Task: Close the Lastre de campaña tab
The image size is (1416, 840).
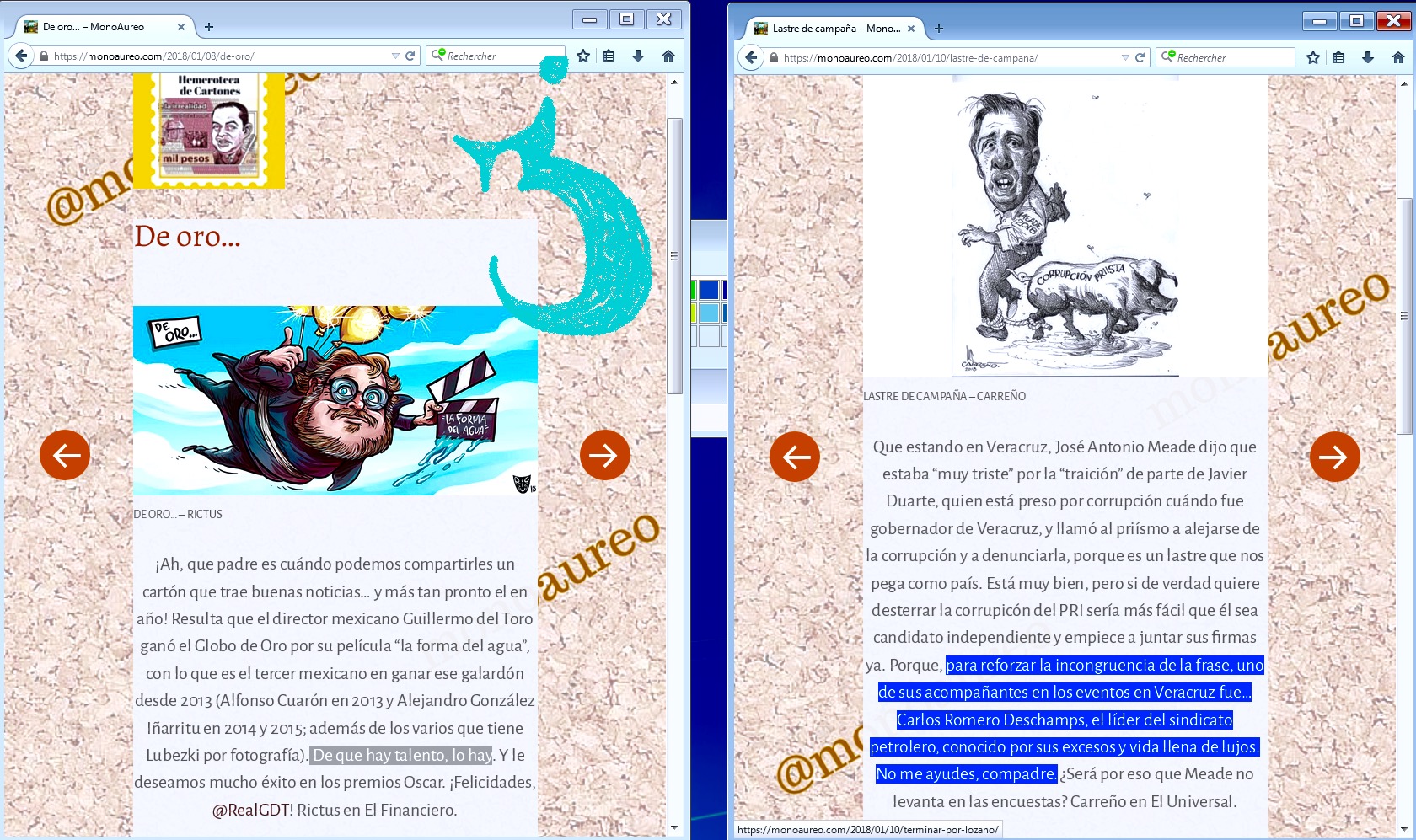Action: tap(911, 29)
